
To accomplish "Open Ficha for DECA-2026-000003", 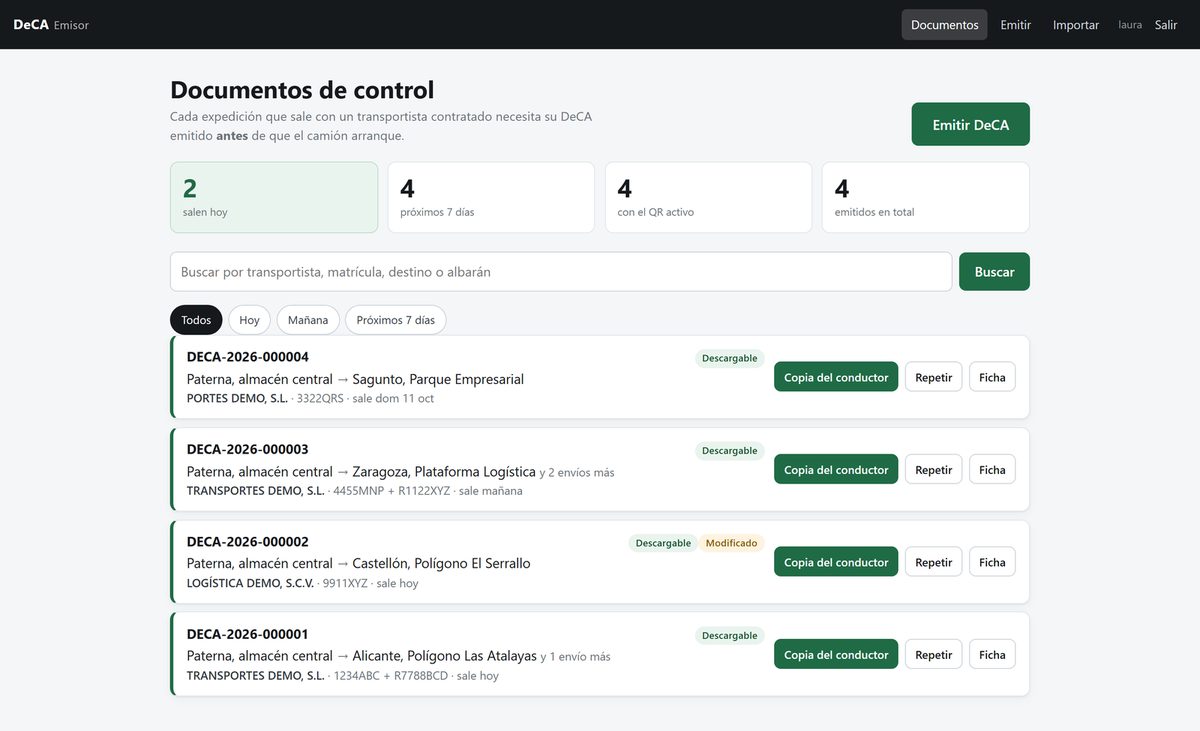I will tap(992, 470).
